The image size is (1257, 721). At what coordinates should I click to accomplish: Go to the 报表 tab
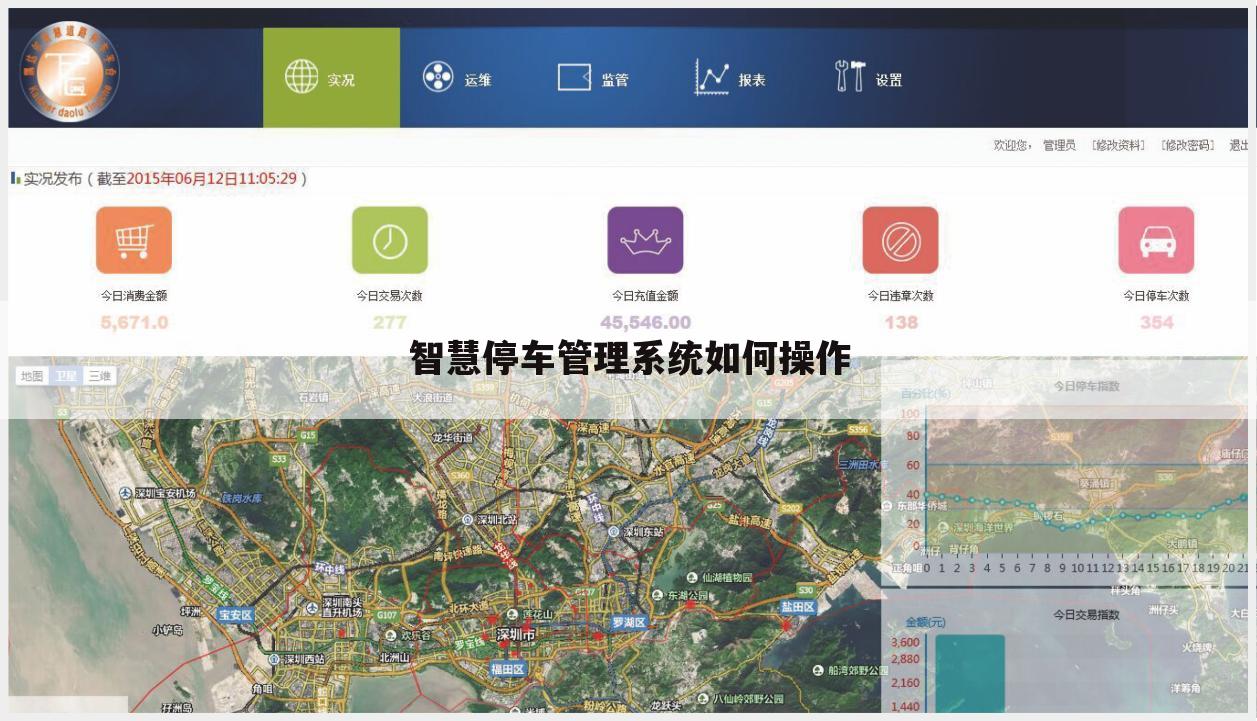point(731,78)
